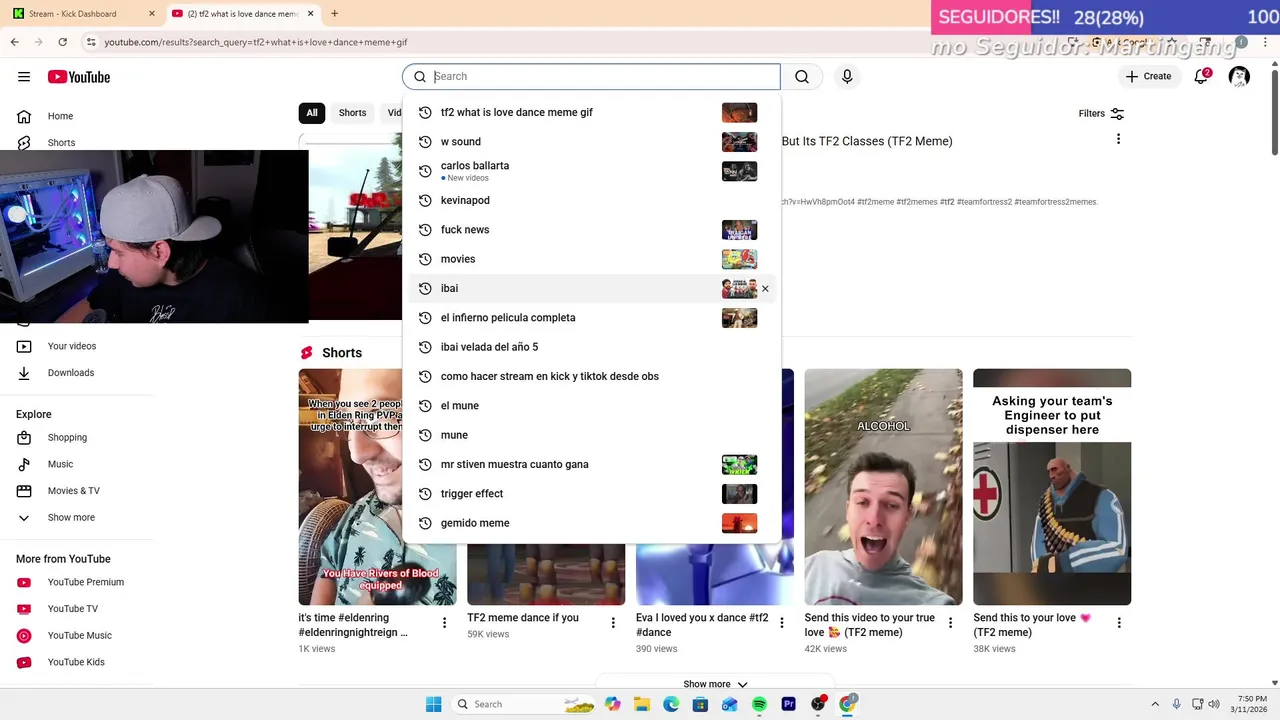The height and width of the screenshot is (720, 1280).
Task: Select the 'el mune' suggestion
Action: point(591,406)
